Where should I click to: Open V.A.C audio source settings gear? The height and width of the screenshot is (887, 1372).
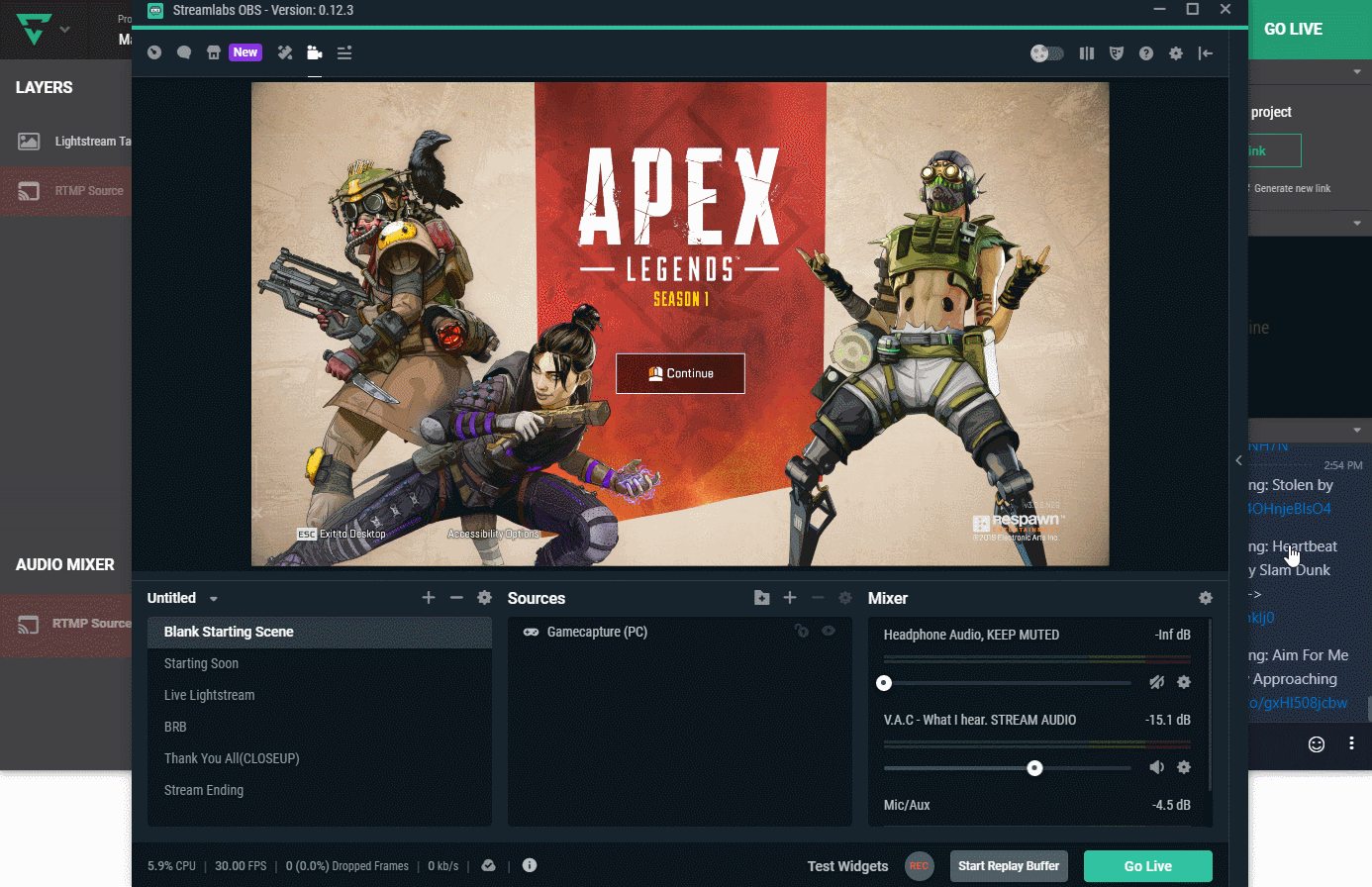[x=1184, y=767]
